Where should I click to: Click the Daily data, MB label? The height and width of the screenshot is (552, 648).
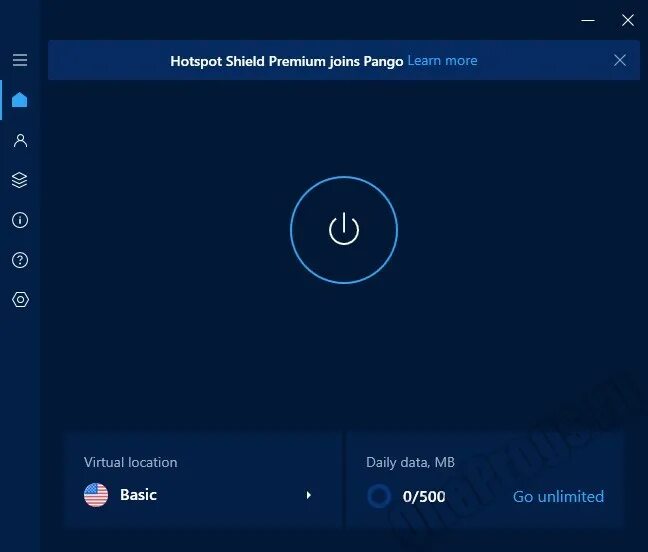point(410,462)
